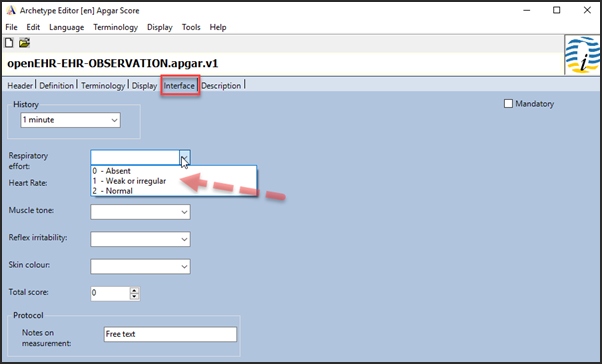Viewport: 602px width, 364px height.
Task: Choose '0 - Absent' option
Action: point(174,171)
